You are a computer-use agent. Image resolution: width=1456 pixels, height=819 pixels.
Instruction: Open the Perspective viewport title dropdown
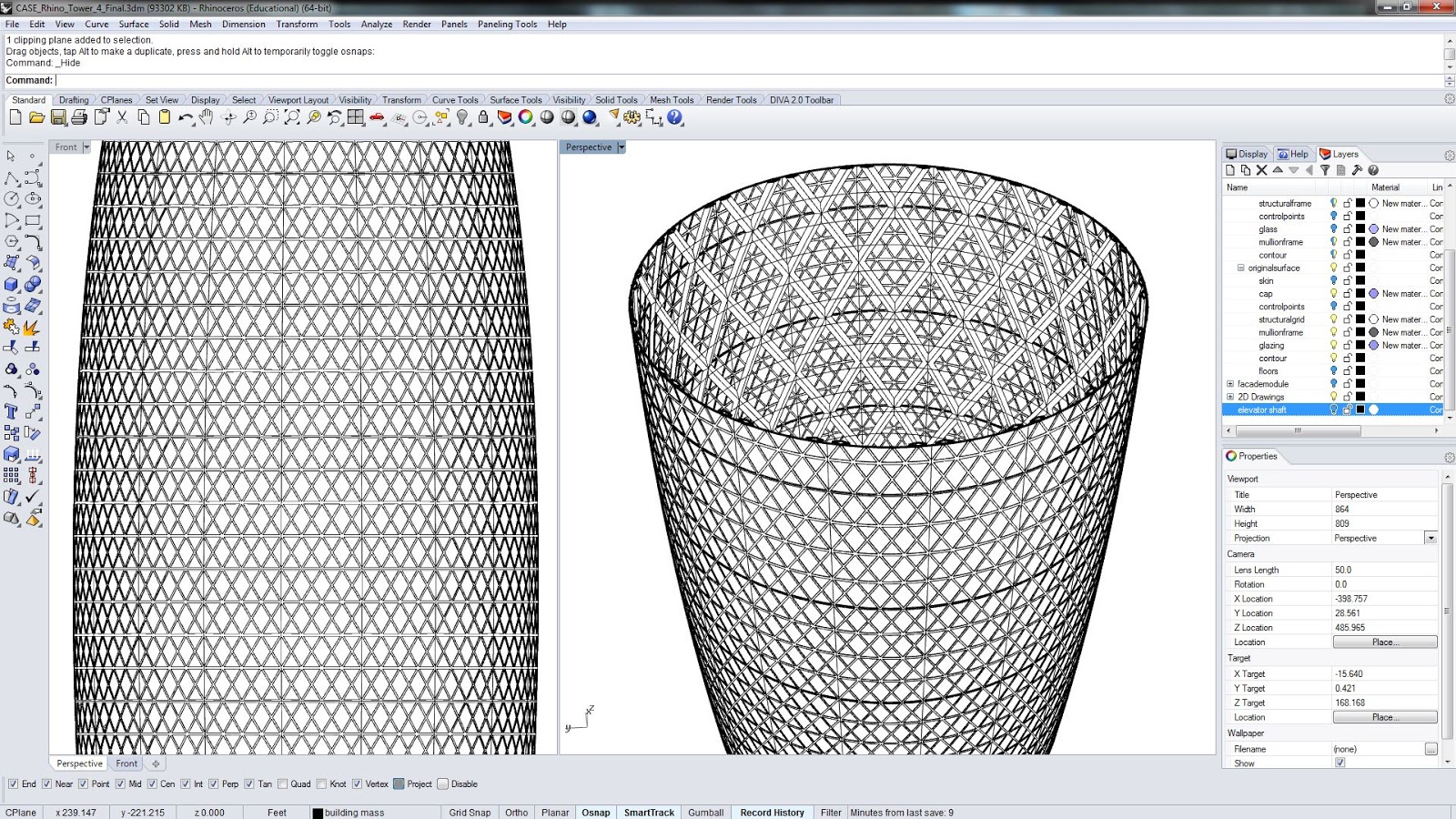622,147
